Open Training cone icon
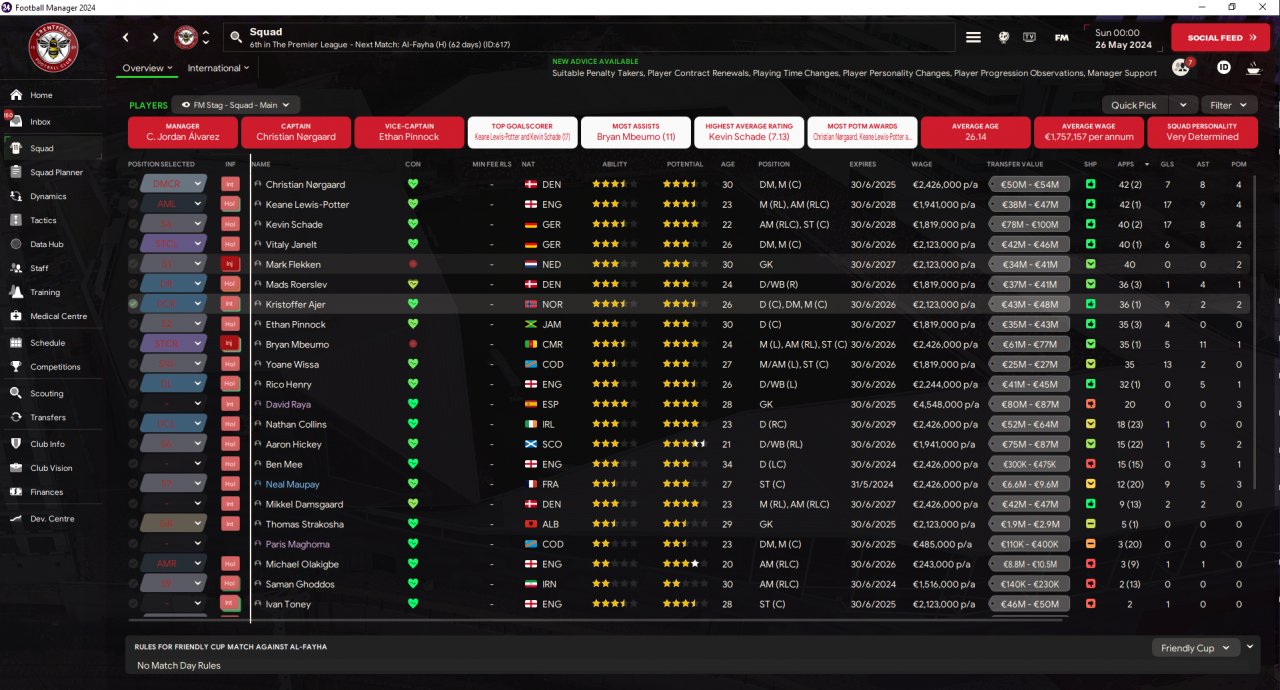This screenshot has width=1280, height=690. (x=16, y=292)
